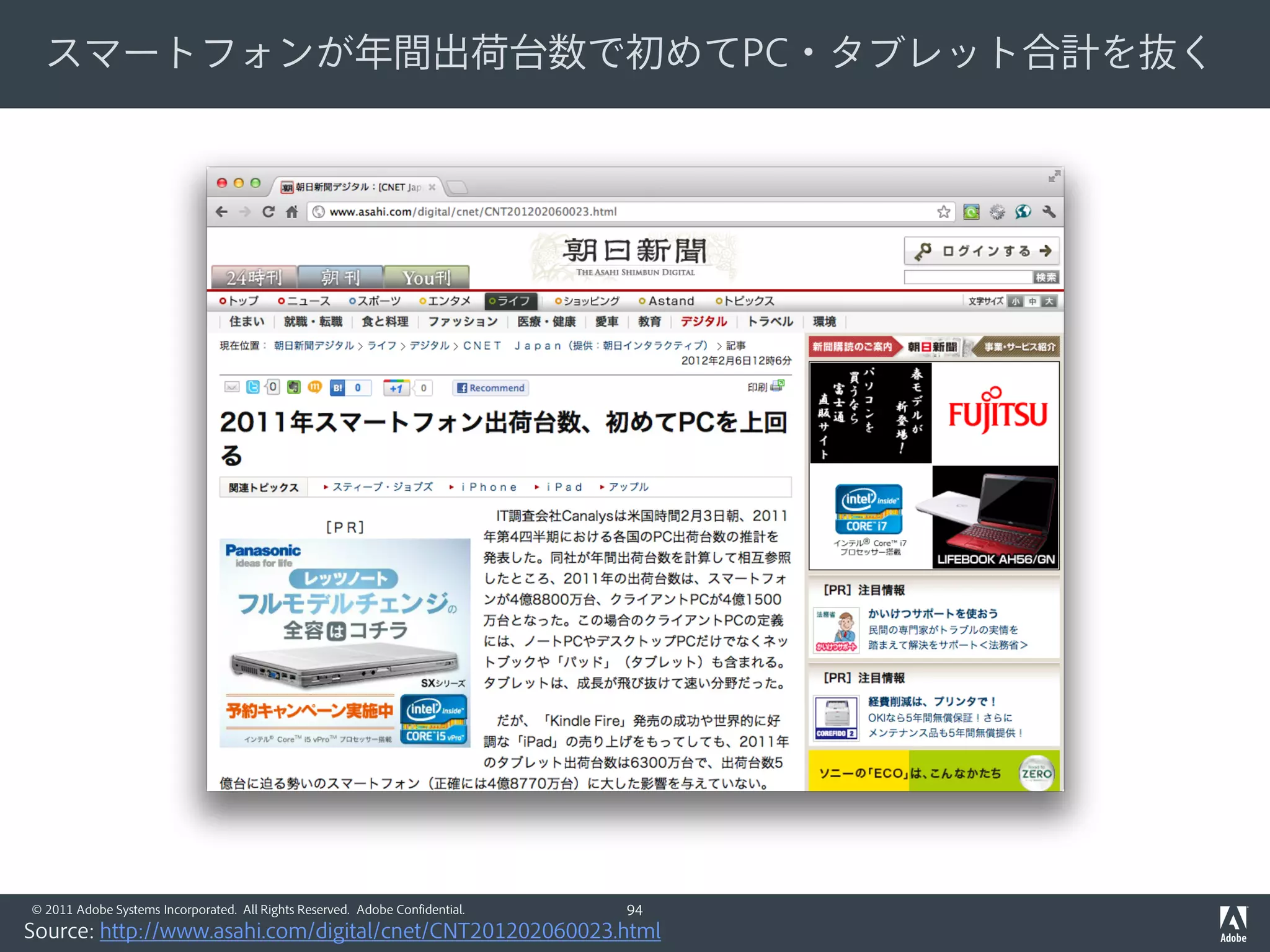Open iPhone related topic link

coord(489,487)
